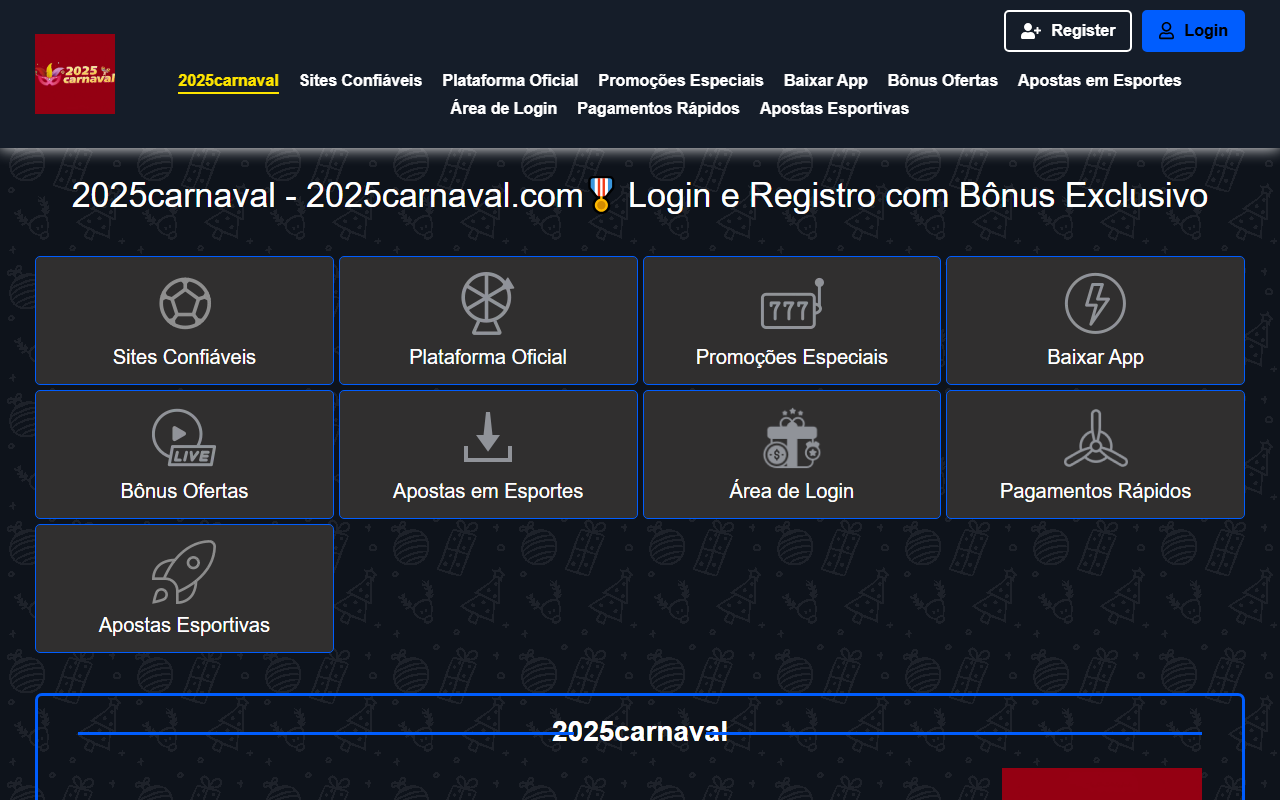Image resolution: width=1280 pixels, height=800 pixels.
Task: Go to Apostas em Esportes nav item
Action: pos(1100,80)
